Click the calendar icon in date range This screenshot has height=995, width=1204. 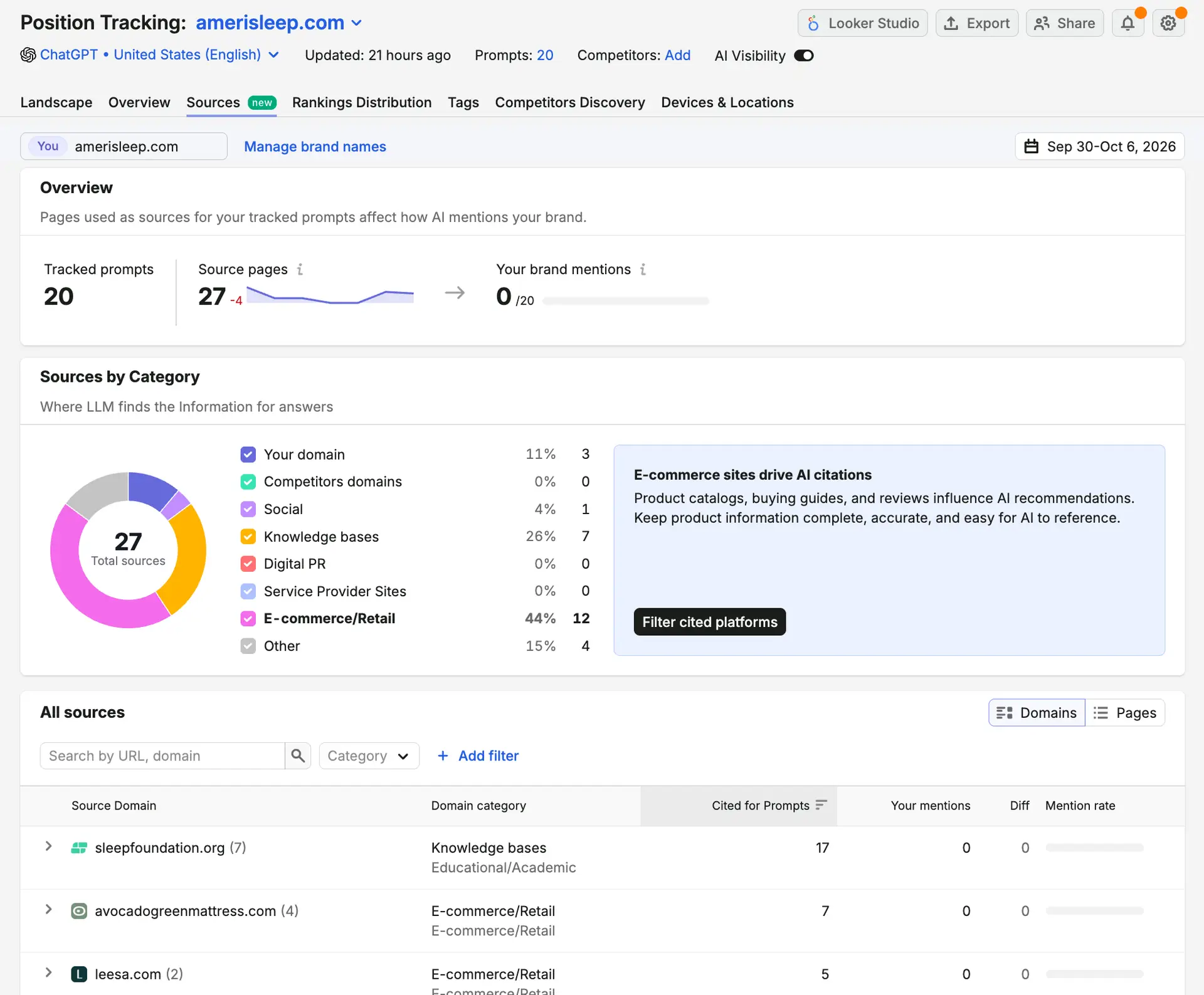(x=1032, y=146)
